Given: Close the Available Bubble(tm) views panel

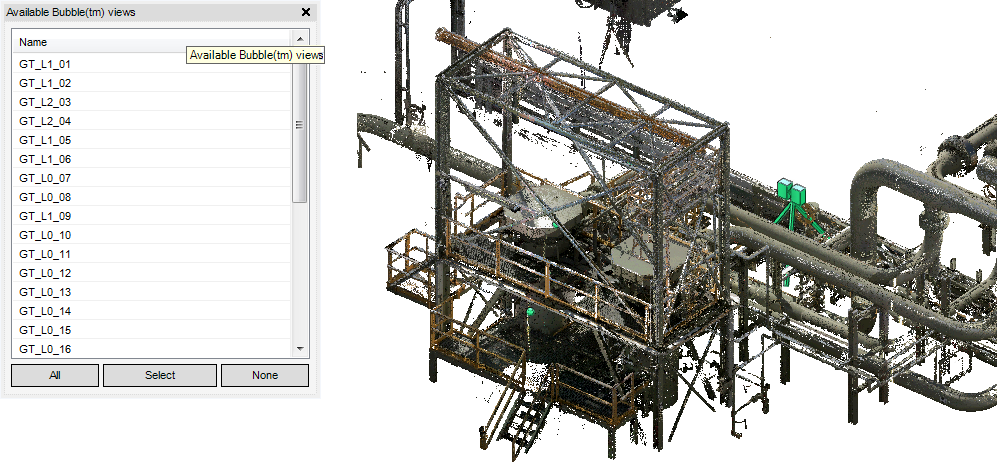Looking at the screenshot, I should [306, 11].
